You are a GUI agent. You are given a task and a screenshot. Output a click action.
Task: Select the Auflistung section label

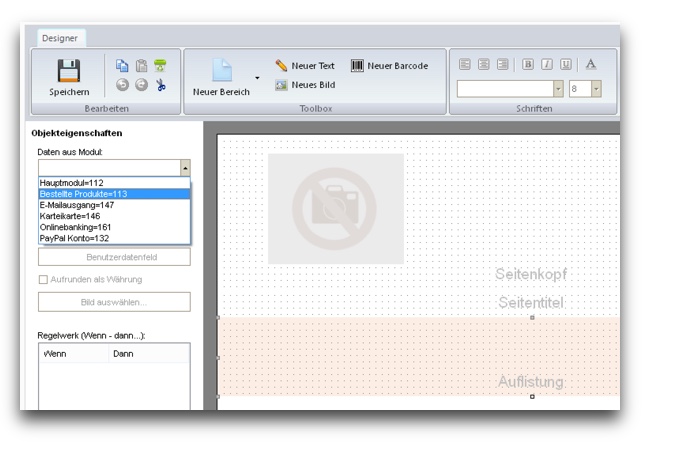[531, 382]
